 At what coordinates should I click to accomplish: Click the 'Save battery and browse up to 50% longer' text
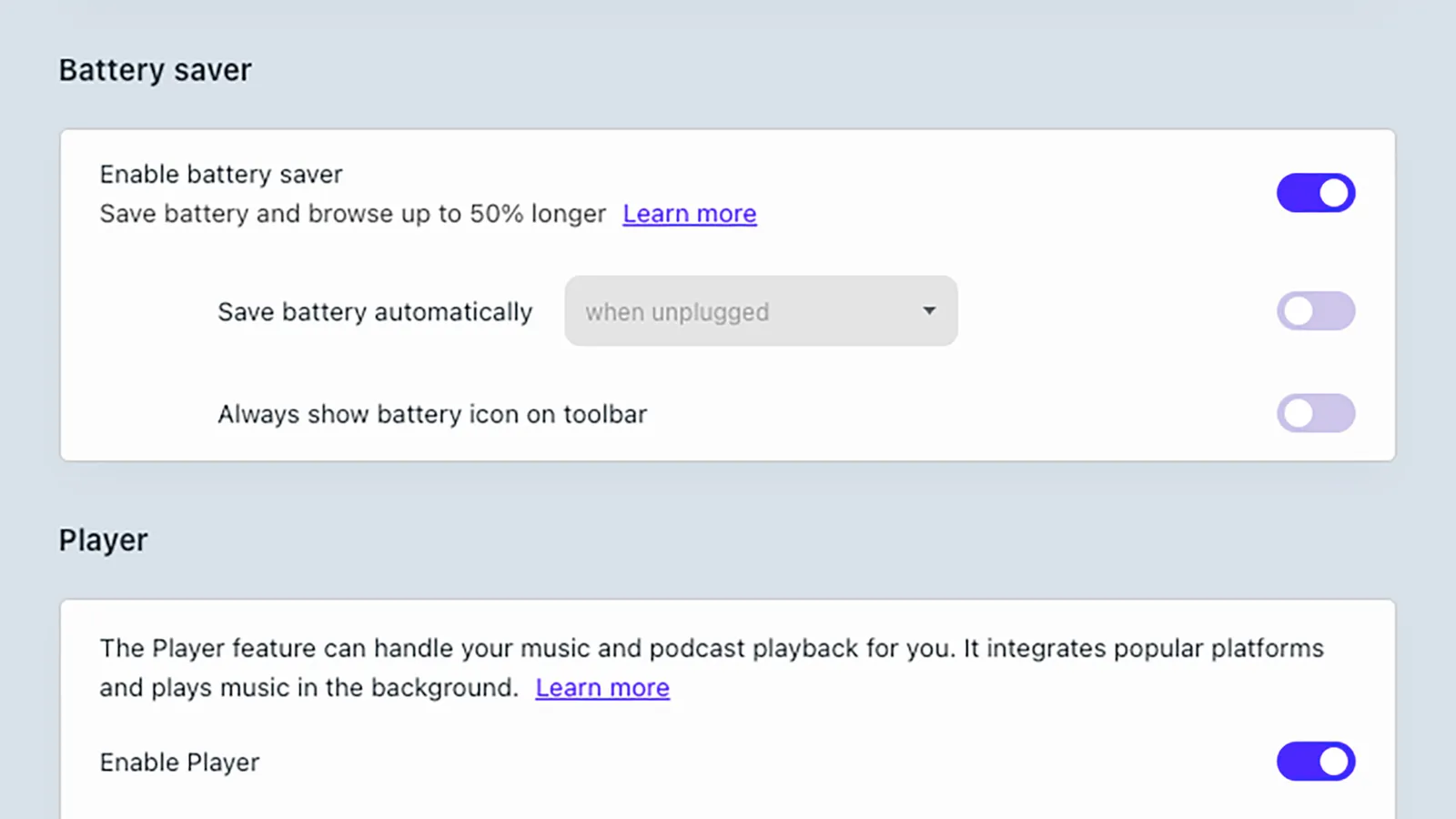(x=353, y=213)
